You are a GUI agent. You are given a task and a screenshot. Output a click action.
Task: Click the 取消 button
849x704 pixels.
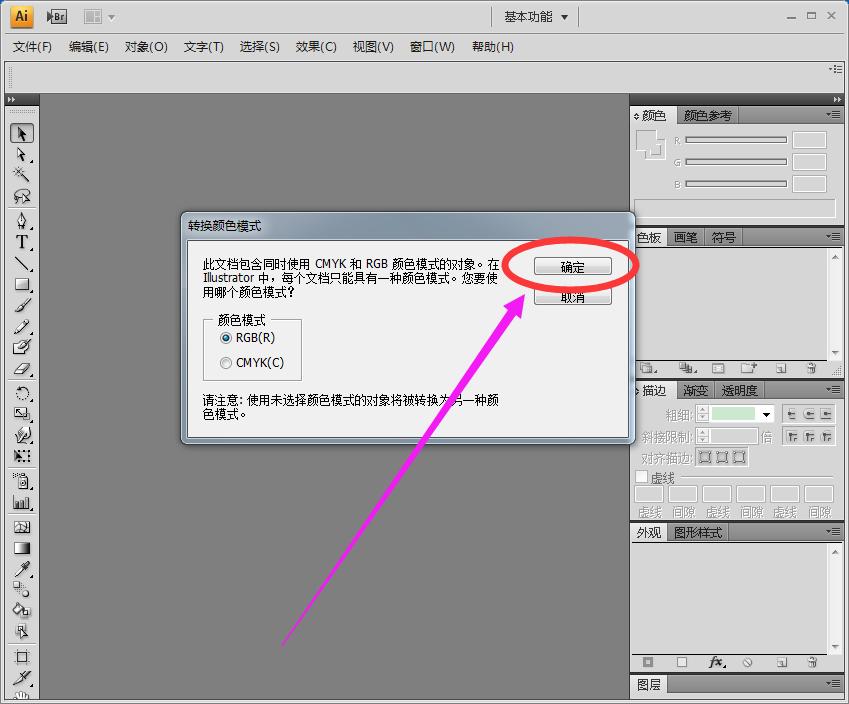[x=572, y=296]
